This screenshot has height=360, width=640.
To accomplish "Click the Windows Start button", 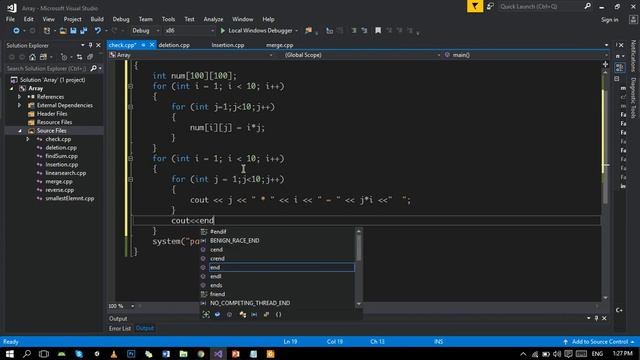I will click(10, 354).
